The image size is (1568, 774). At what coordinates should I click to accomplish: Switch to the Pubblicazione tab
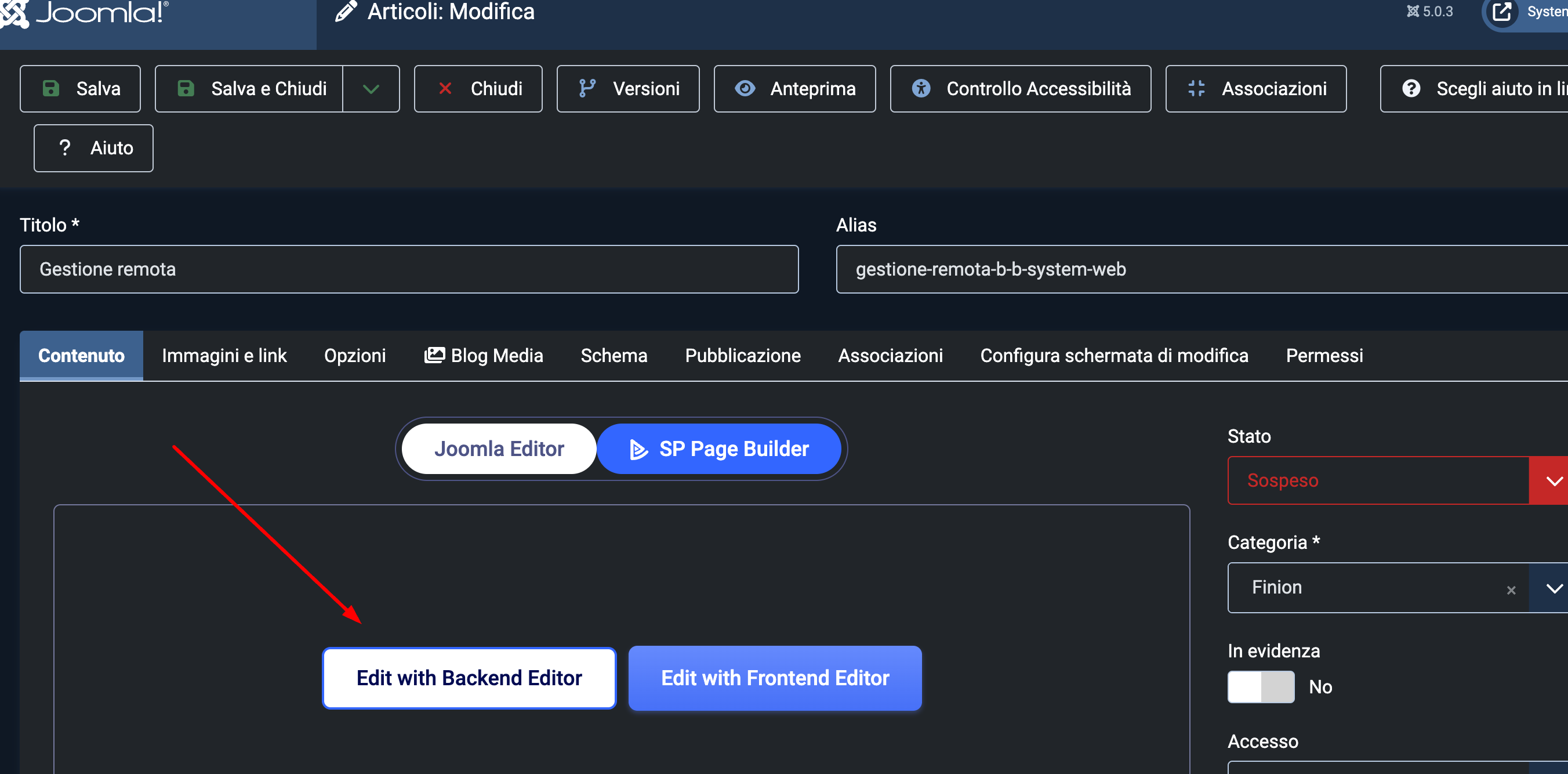click(x=742, y=356)
